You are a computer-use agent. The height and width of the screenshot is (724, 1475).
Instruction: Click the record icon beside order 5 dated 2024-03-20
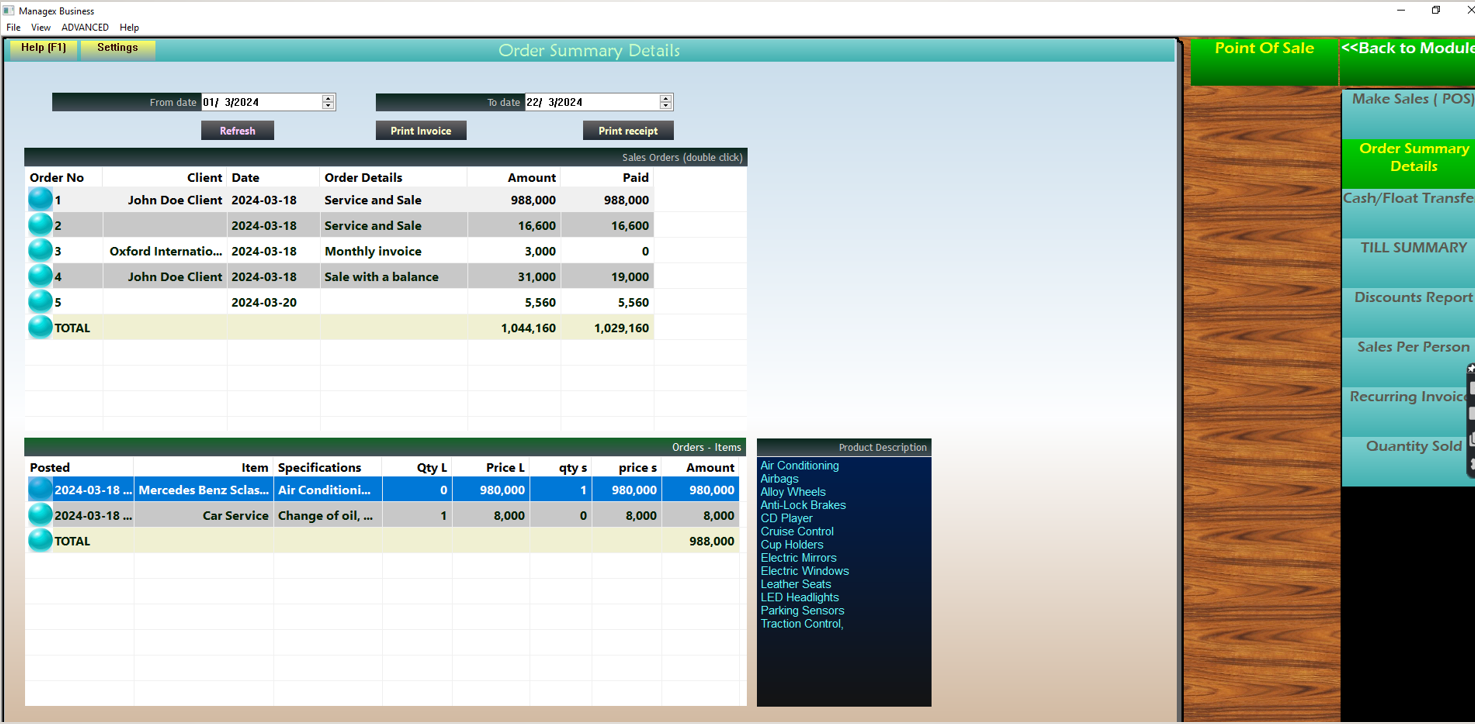39,301
